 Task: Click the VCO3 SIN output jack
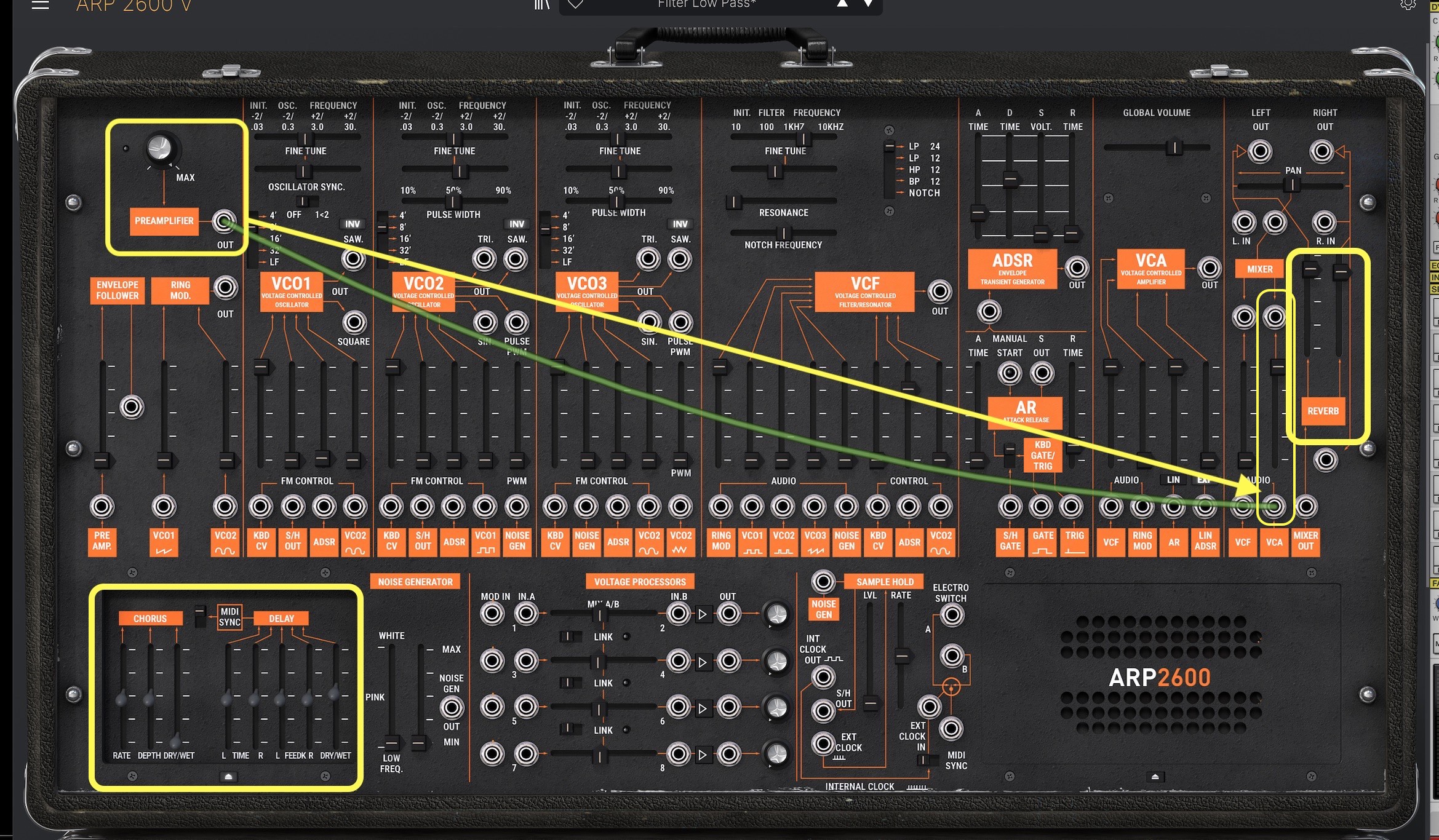(648, 322)
